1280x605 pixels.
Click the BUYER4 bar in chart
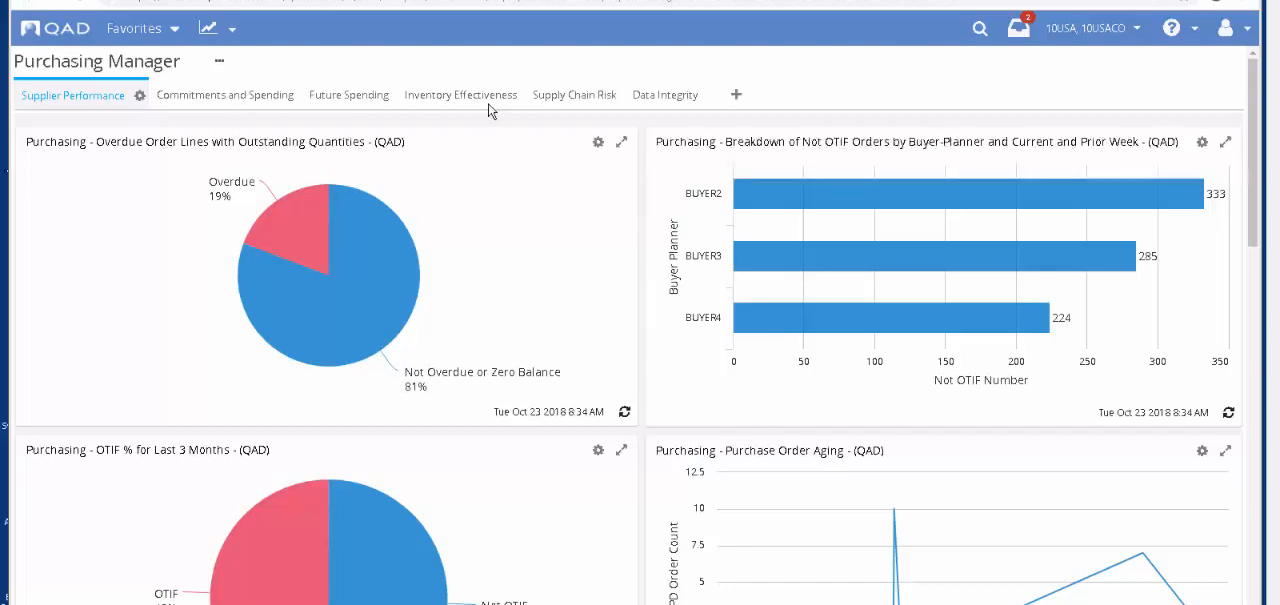(x=891, y=318)
